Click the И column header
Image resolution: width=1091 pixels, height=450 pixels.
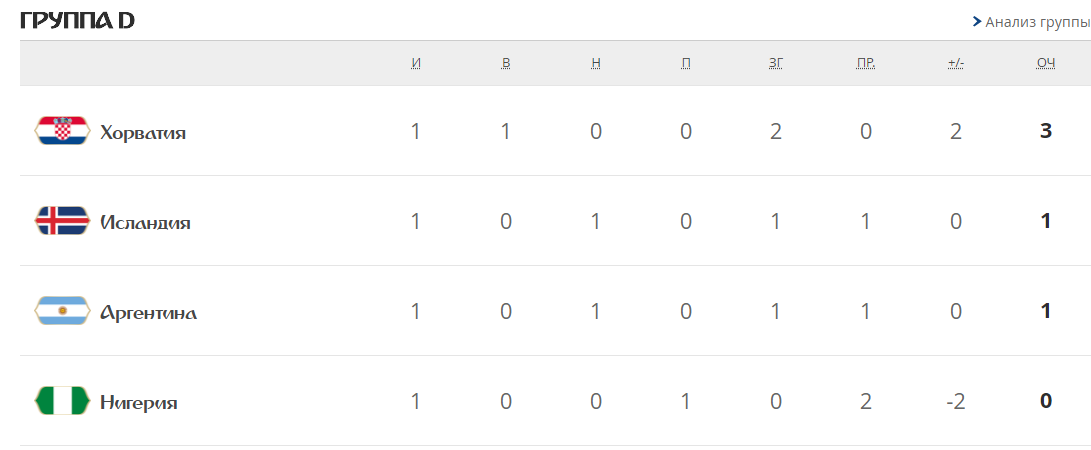416,63
